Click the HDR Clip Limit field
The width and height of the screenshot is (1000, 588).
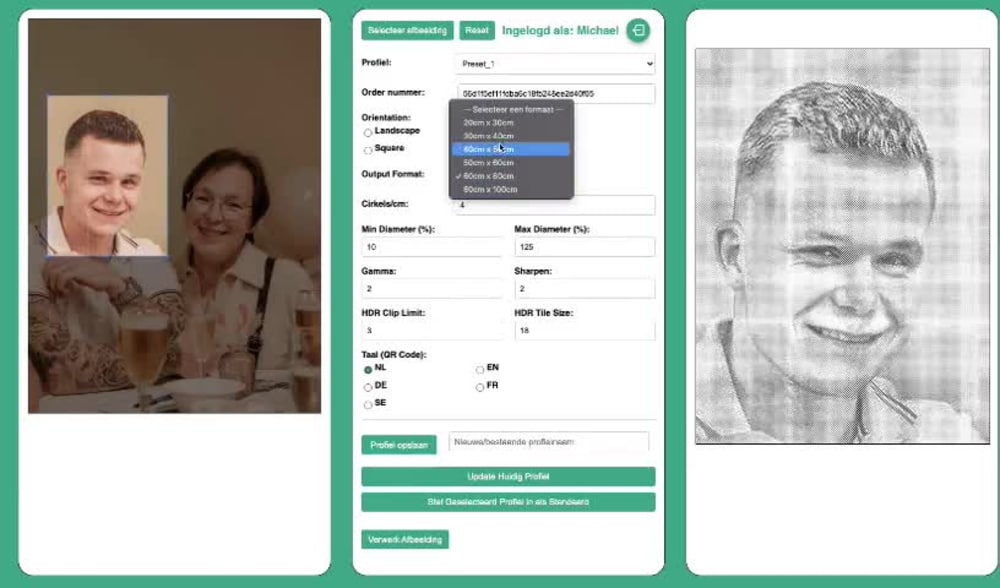[432, 331]
